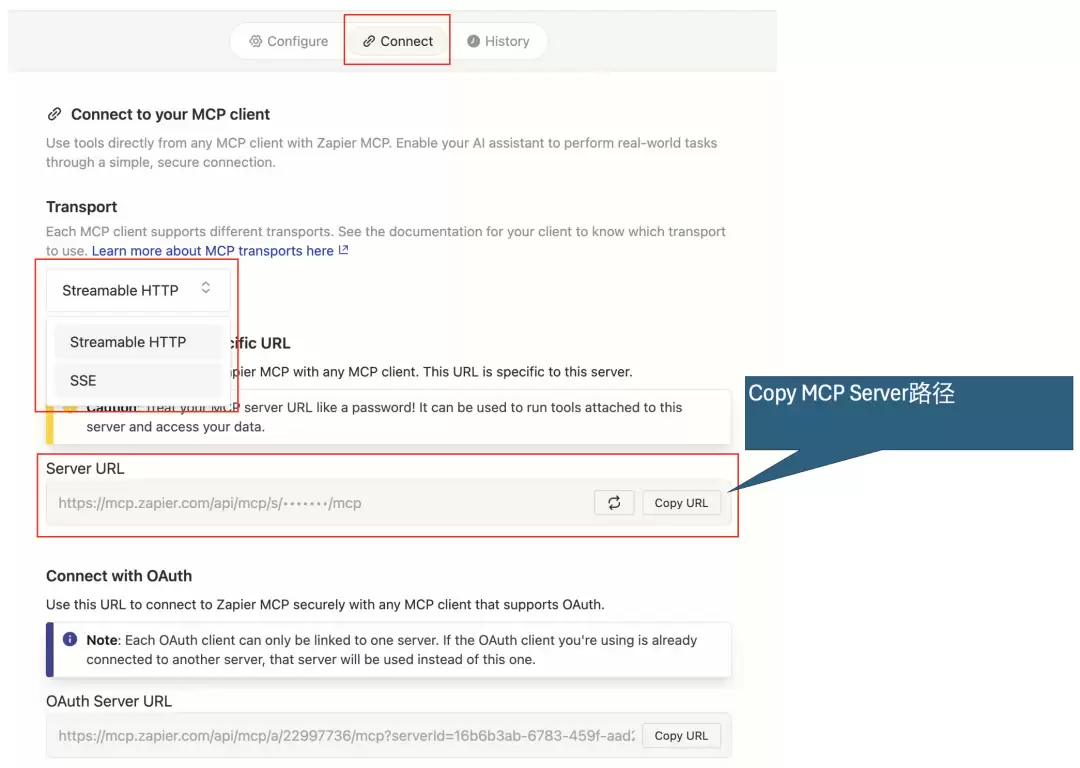The height and width of the screenshot is (768, 1080).
Task: Open the Streamable HTTP transport dropdown
Action: tap(138, 290)
